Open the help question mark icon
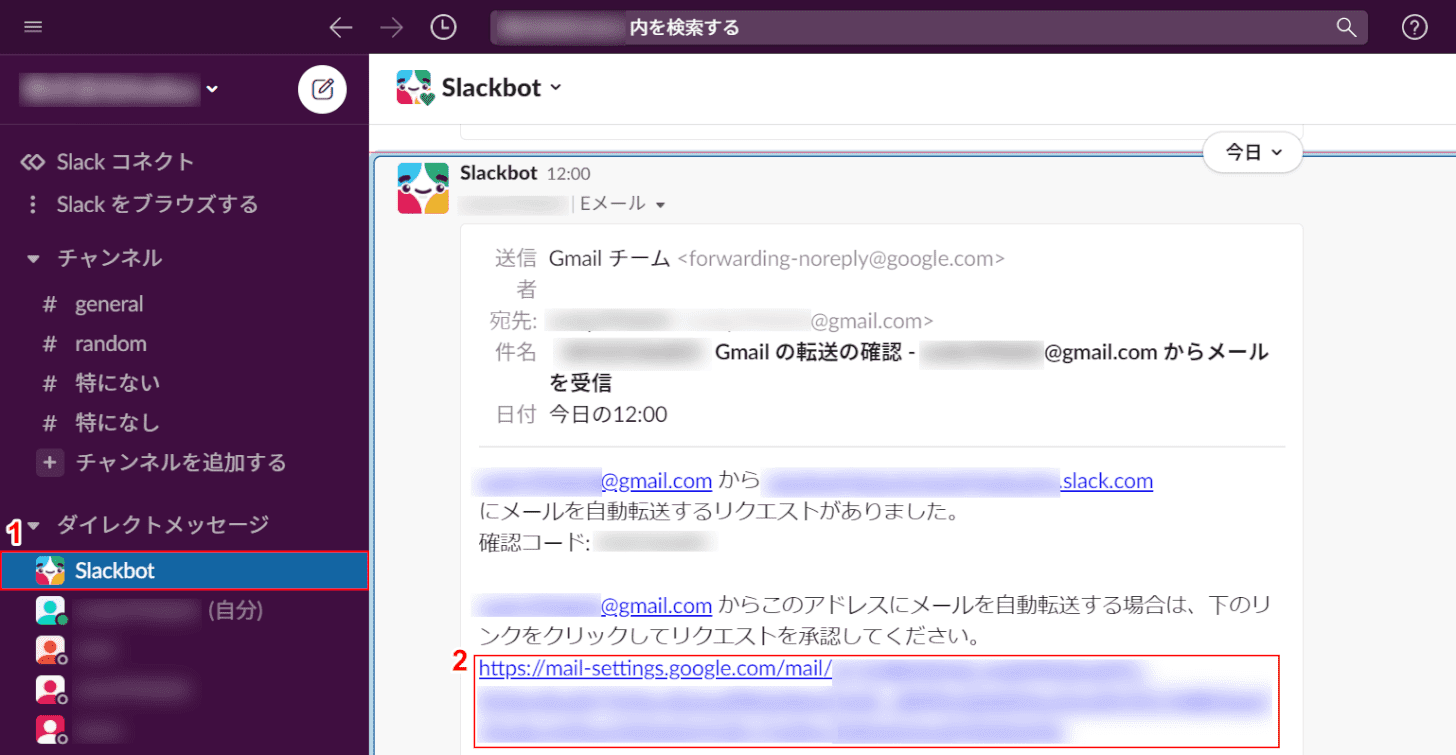The image size is (1456, 755). point(1414,27)
